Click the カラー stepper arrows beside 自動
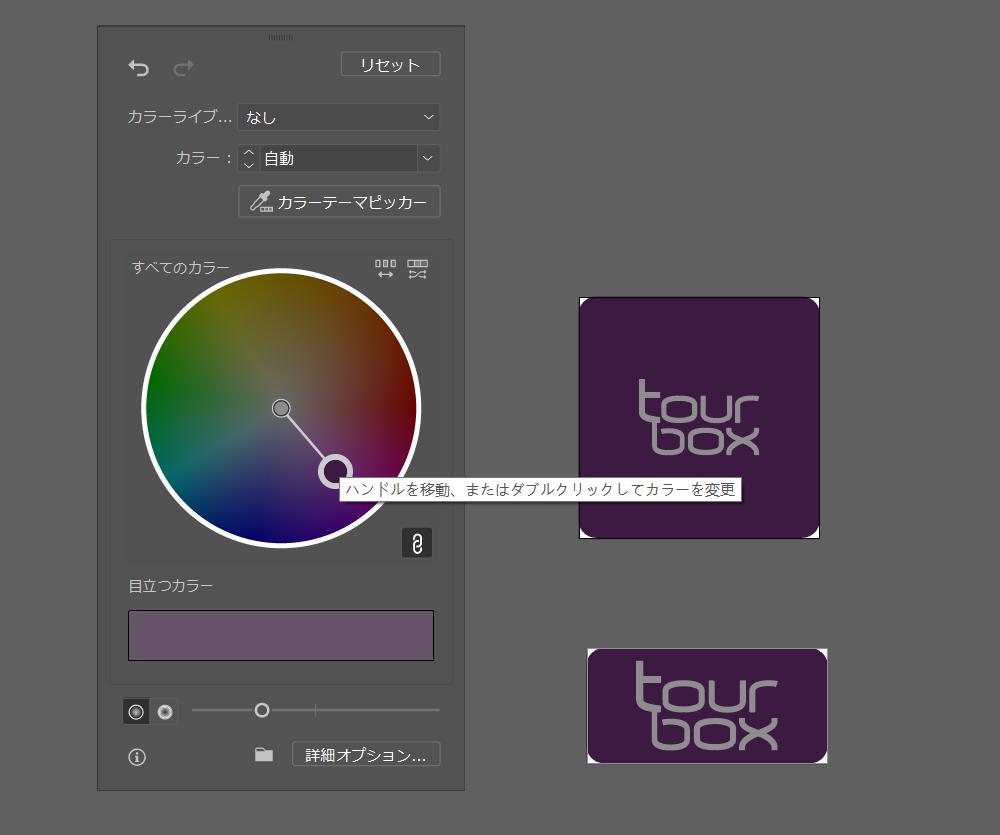This screenshot has width=1000, height=835. point(249,158)
